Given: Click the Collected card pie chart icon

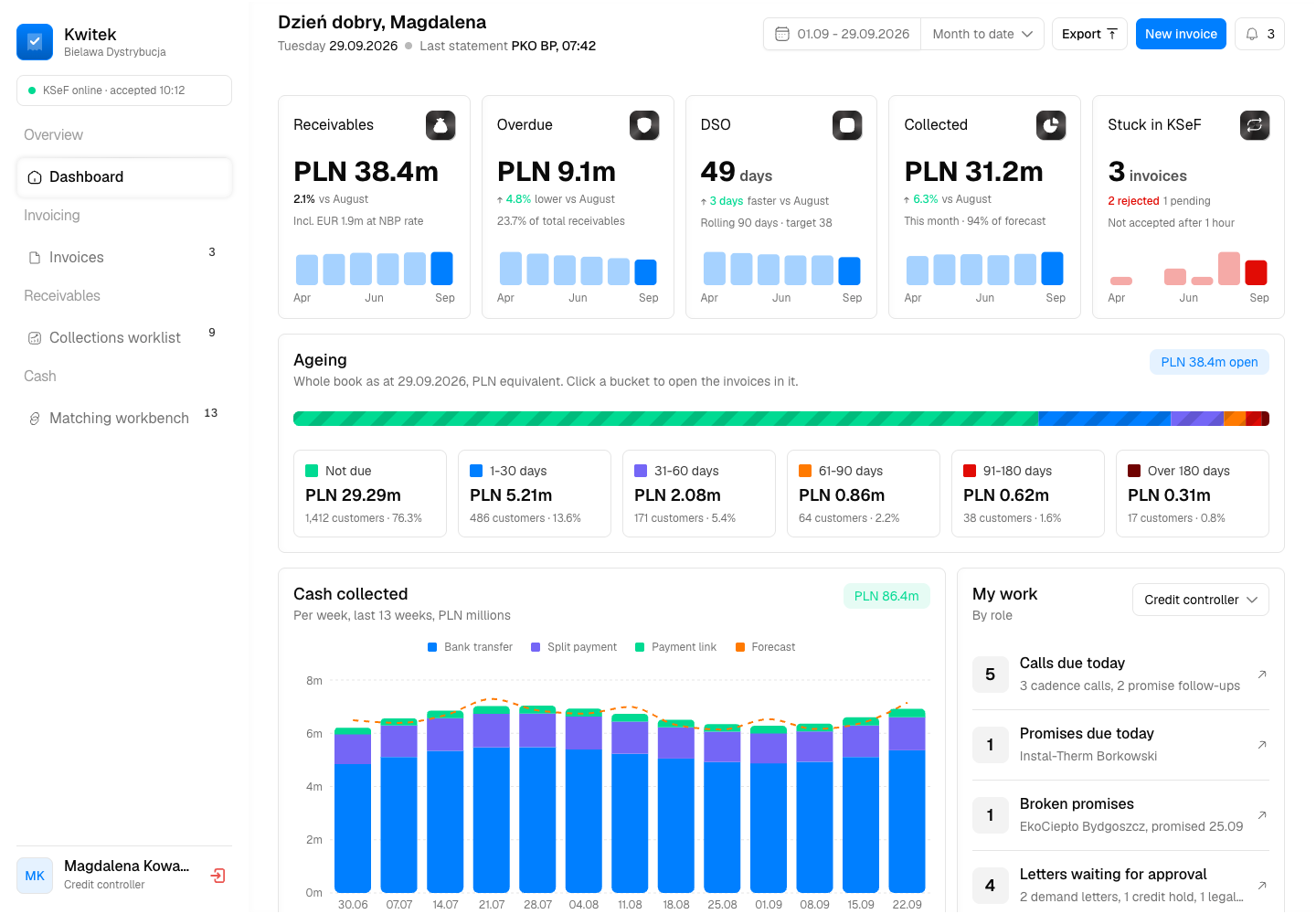Looking at the screenshot, I should pyautogui.click(x=1051, y=125).
